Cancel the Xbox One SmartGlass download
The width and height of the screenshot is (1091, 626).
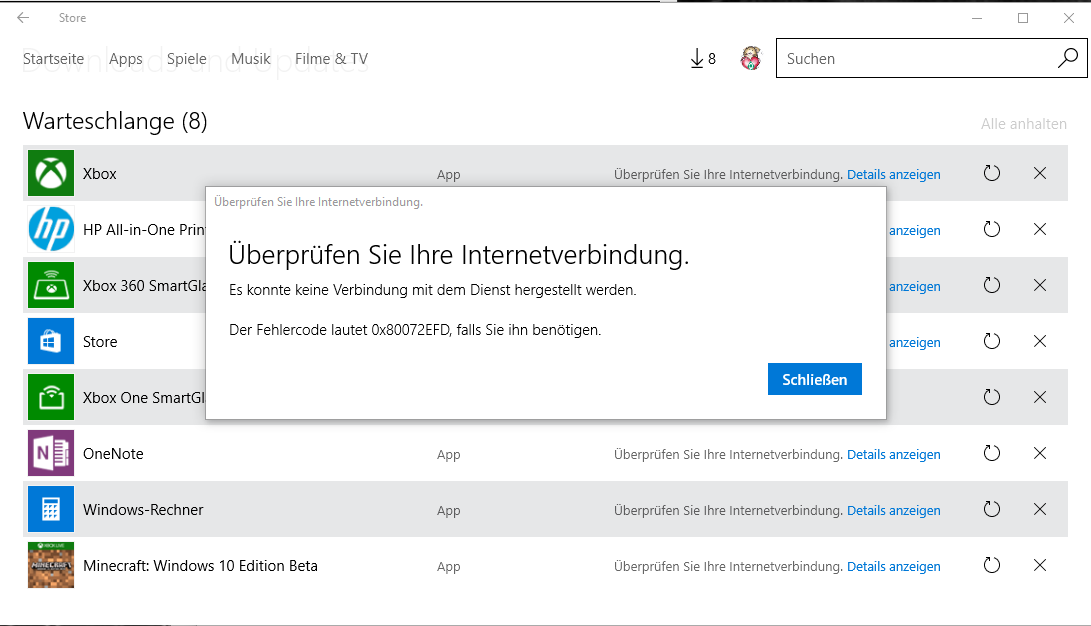pyautogui.click(x=1040, y=397)
